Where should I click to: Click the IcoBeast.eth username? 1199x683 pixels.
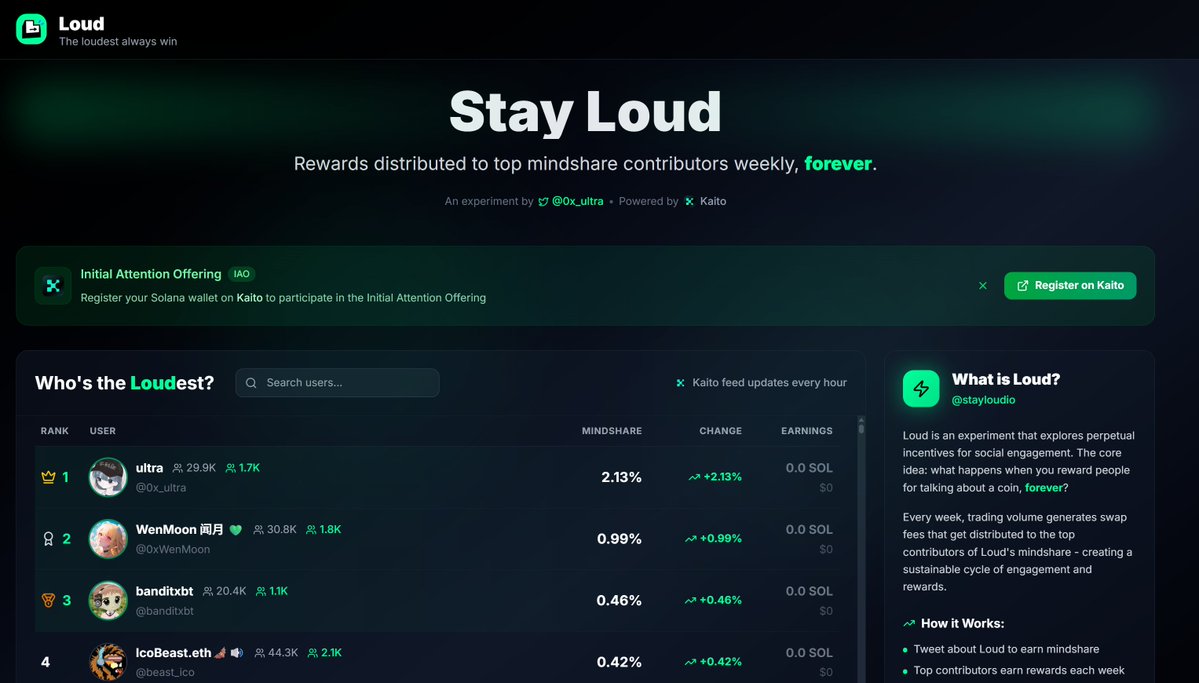(x=174, y=652)
